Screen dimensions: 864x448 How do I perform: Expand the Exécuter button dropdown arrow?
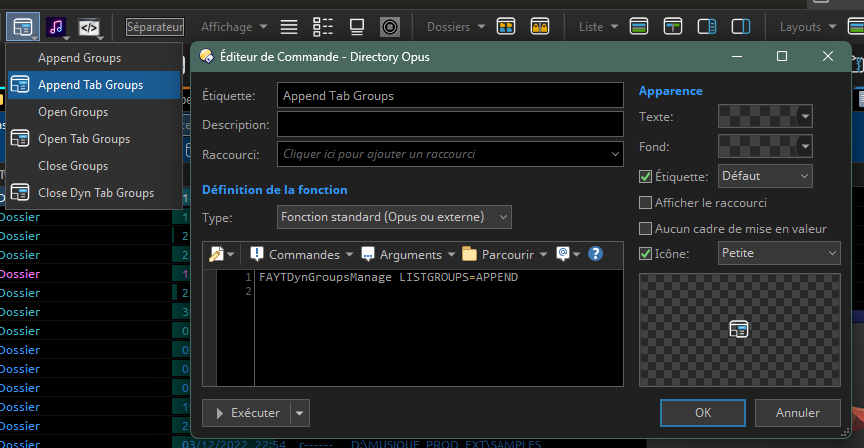300,413
